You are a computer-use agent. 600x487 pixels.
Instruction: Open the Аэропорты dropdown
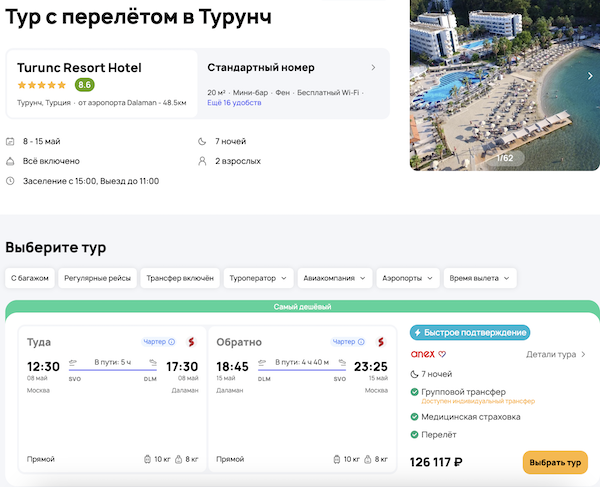[408, 278]
